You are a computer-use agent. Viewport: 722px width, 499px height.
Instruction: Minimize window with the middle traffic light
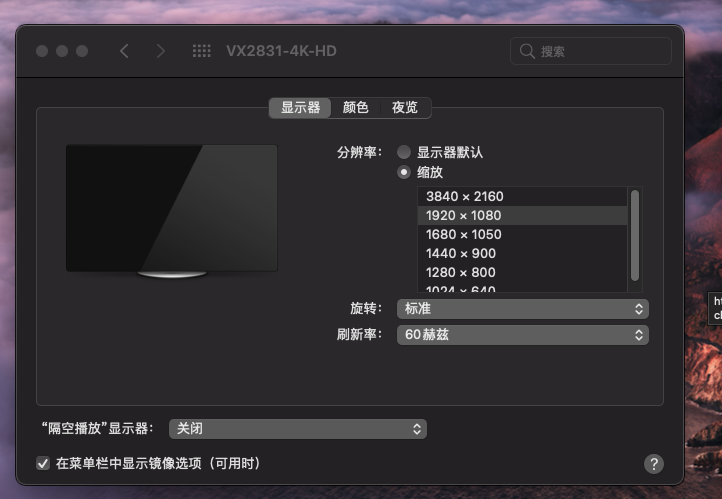click(62, 51)
